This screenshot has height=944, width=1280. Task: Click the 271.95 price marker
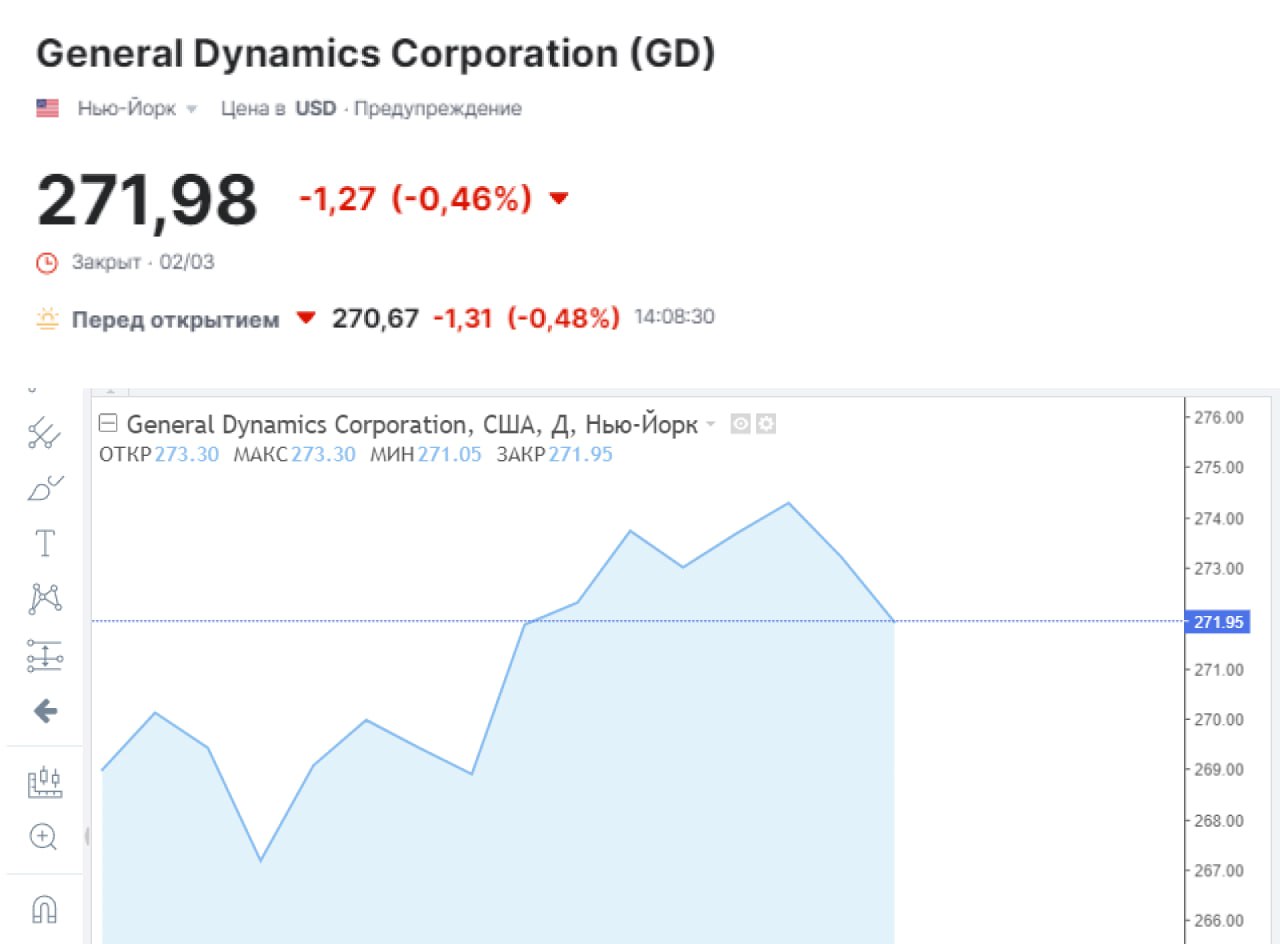(1218, 622)
